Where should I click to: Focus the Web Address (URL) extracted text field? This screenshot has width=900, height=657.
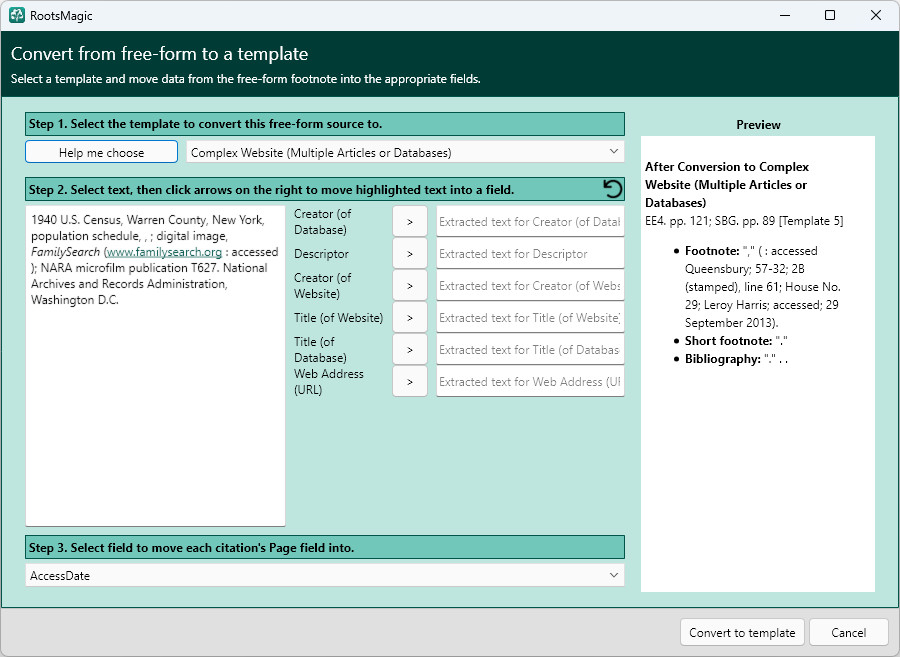[x=530, y=382]
